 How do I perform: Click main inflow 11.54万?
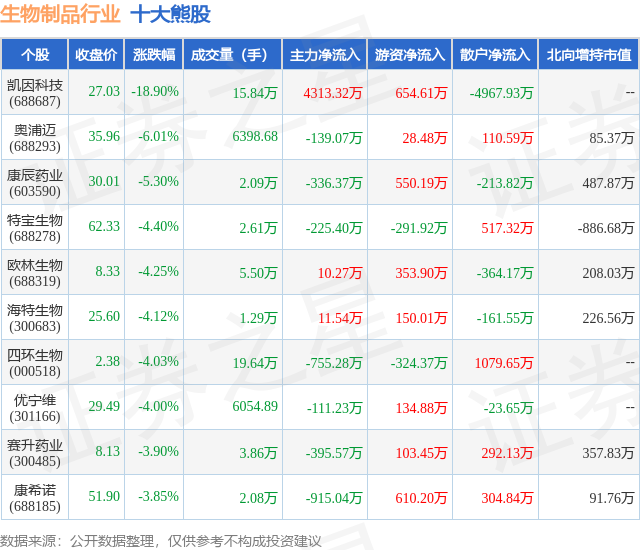coord(340,318)
